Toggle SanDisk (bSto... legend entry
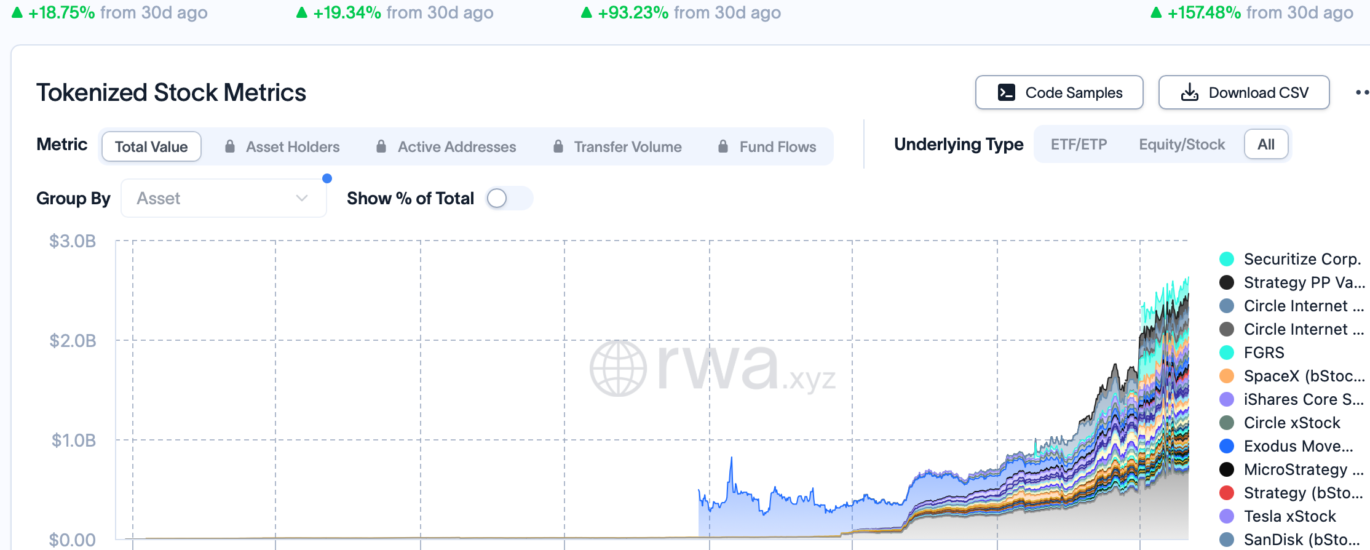The width and height of the screenshot is (1370, 550). coord(1292,540)
